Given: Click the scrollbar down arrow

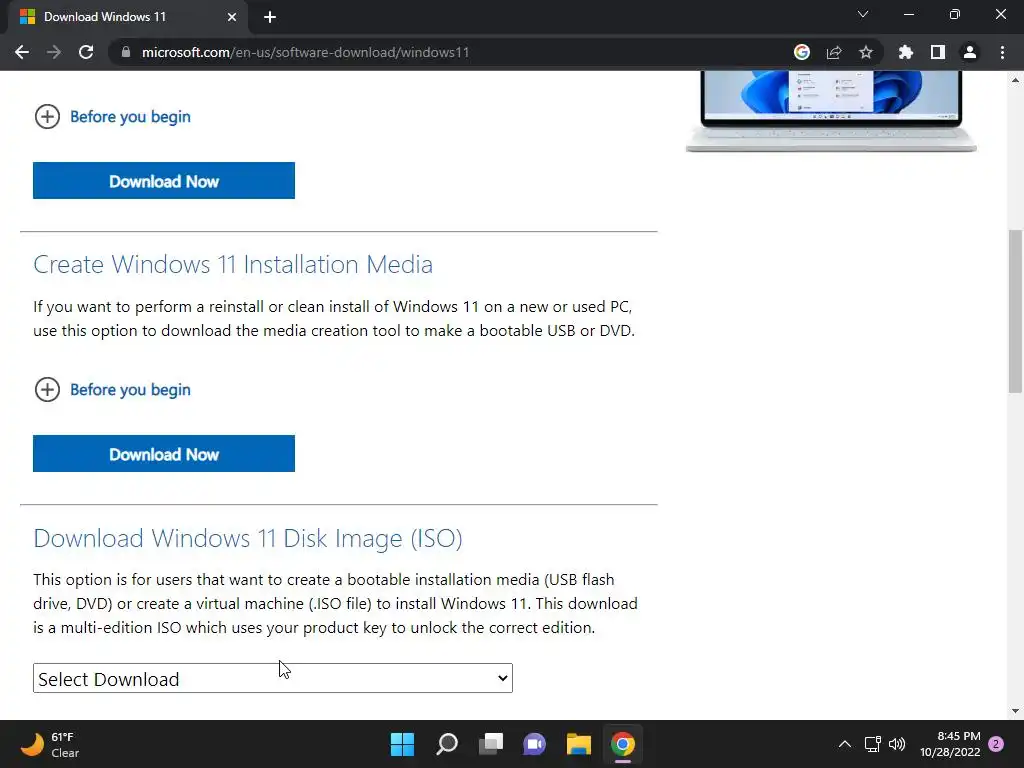Looking at the screenshot, I should point(1015,711).
